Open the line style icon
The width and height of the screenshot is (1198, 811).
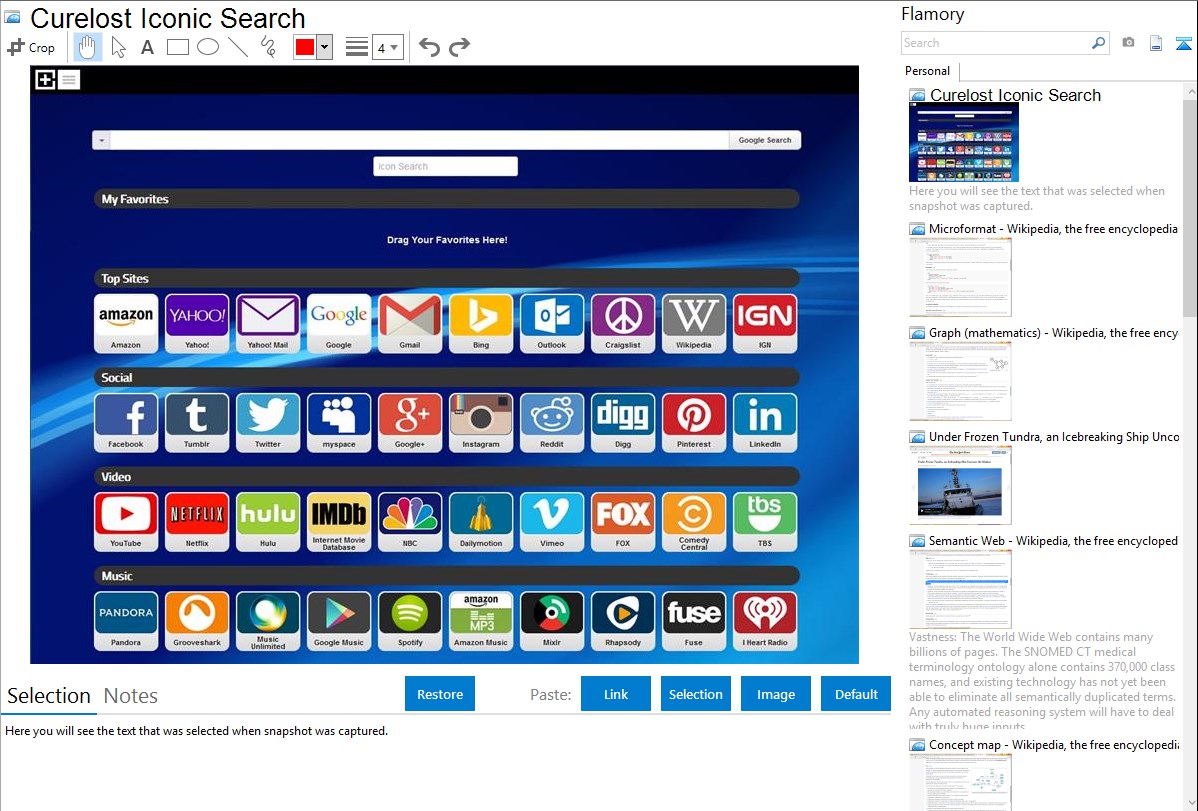pos(357,47)
